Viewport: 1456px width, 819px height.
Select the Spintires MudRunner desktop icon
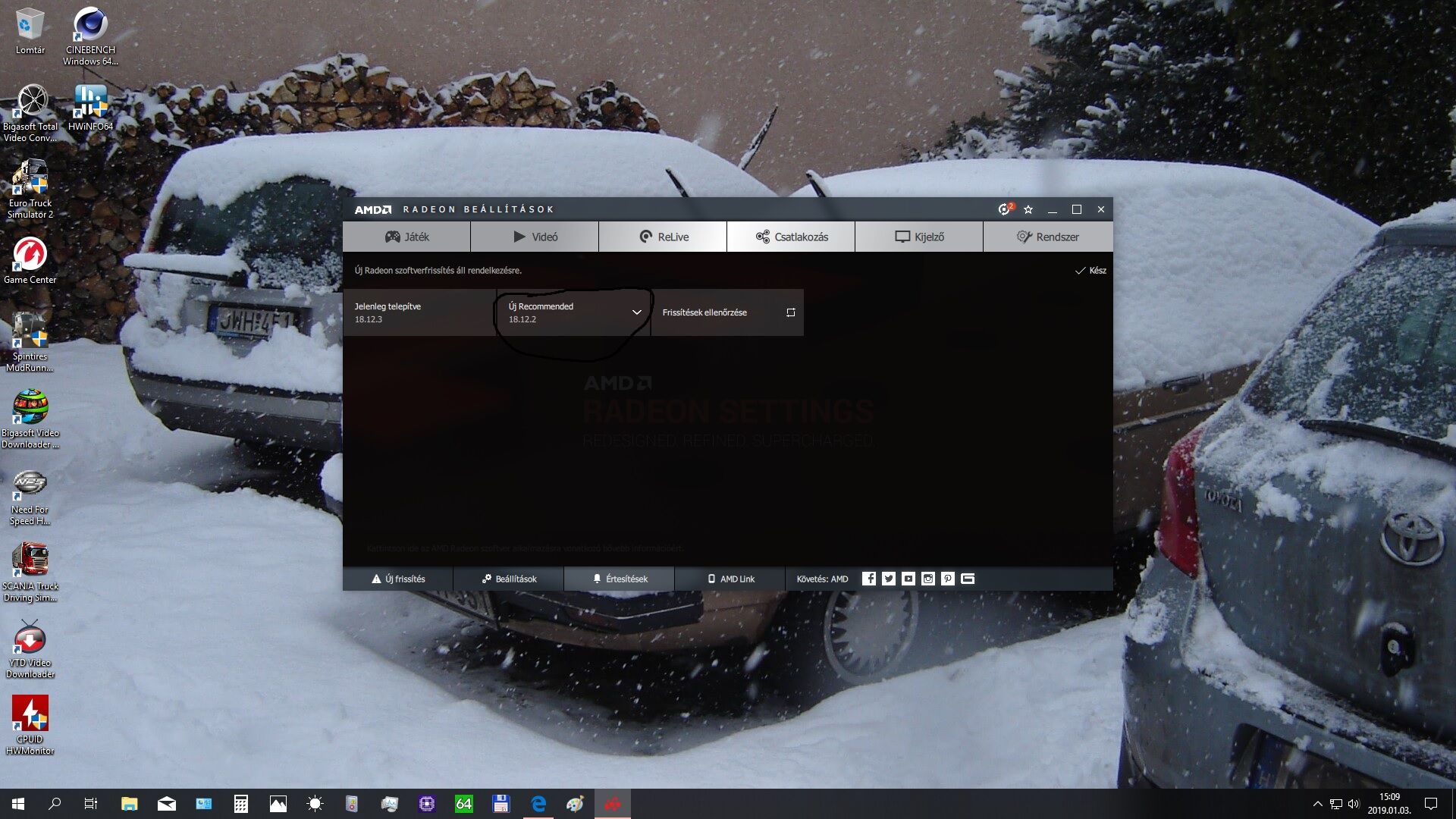coord(30,343)
